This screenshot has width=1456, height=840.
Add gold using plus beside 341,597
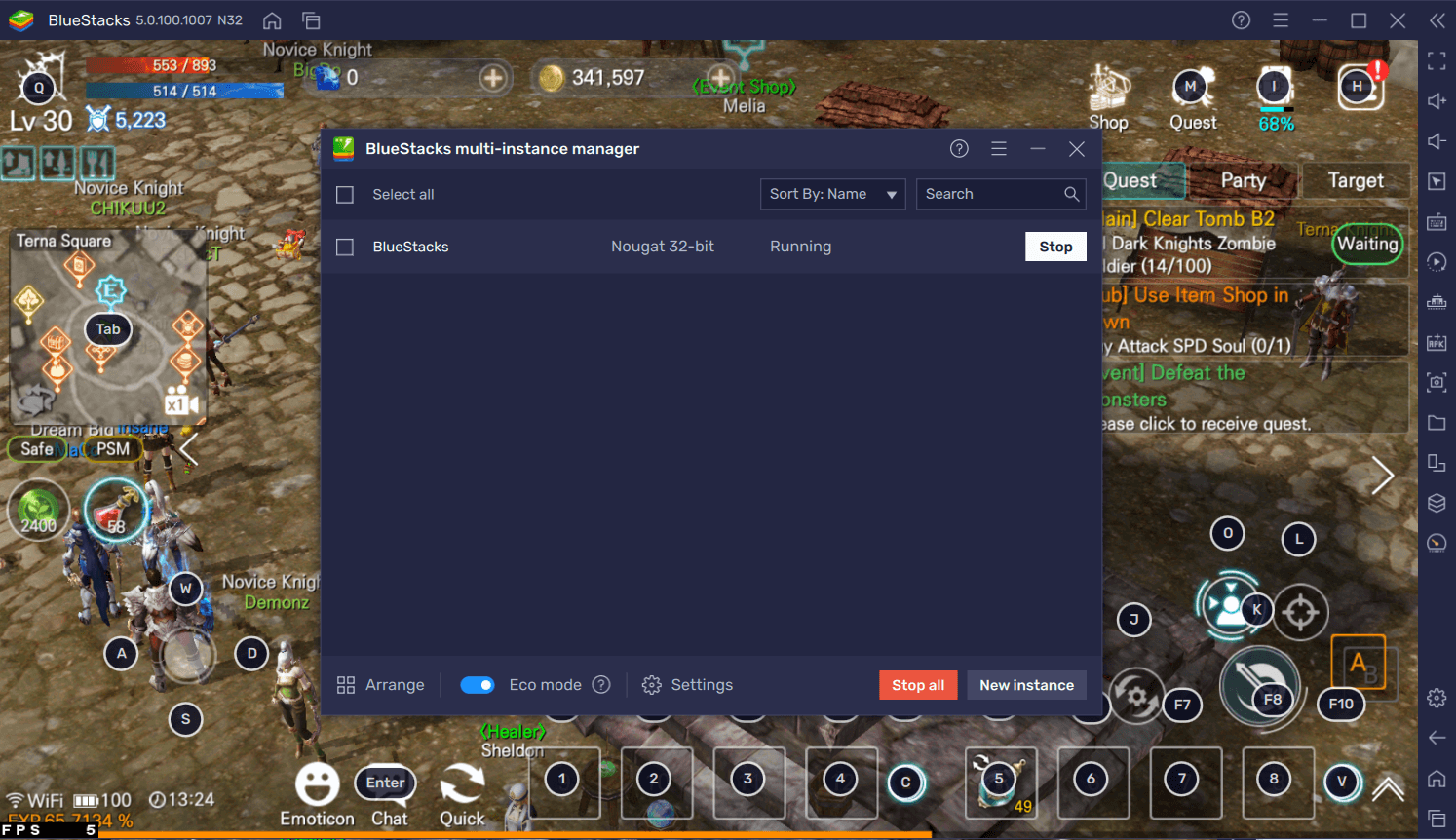tap(720, 78)
